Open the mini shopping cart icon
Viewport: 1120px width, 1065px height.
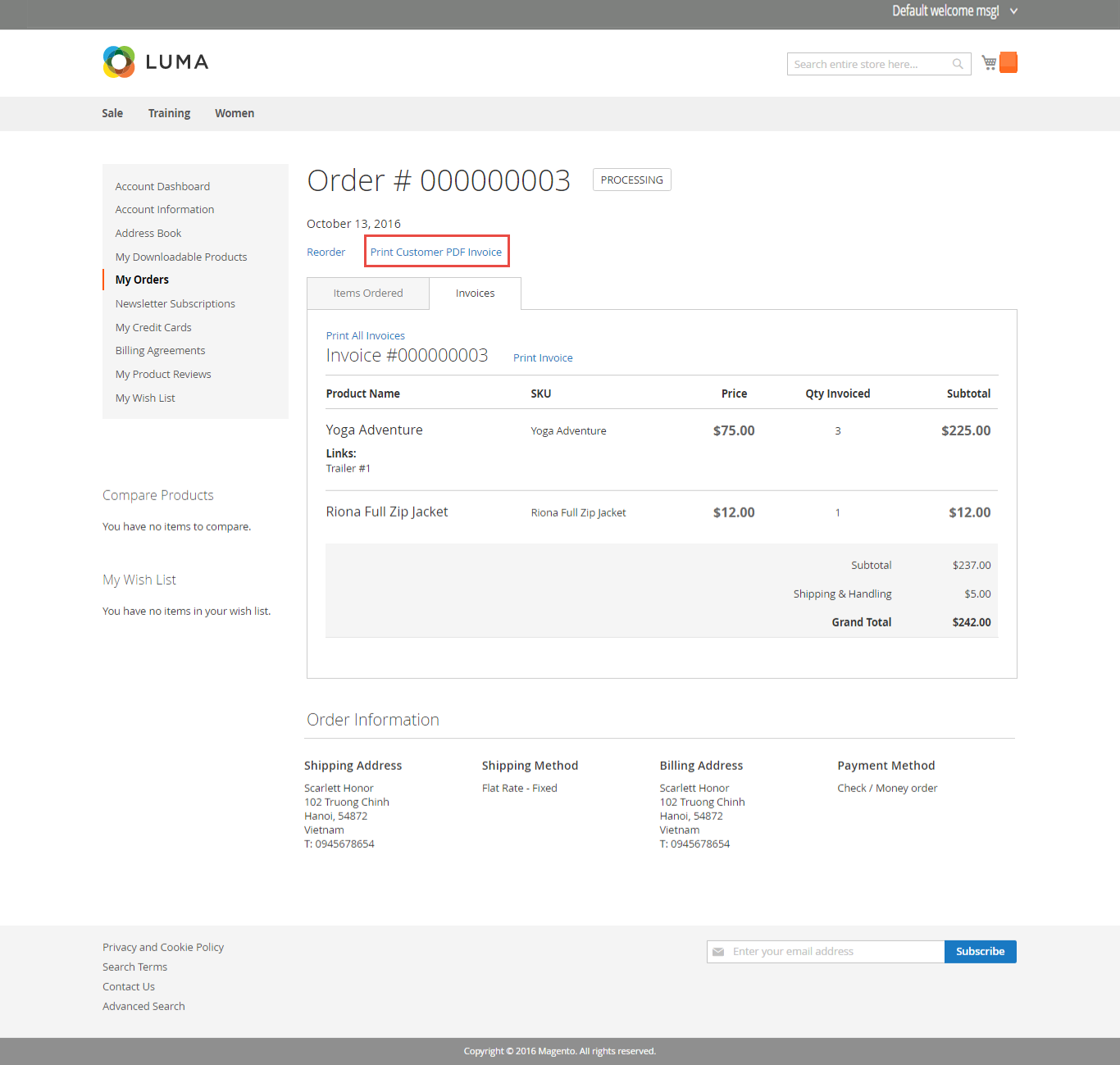[988, 62]
